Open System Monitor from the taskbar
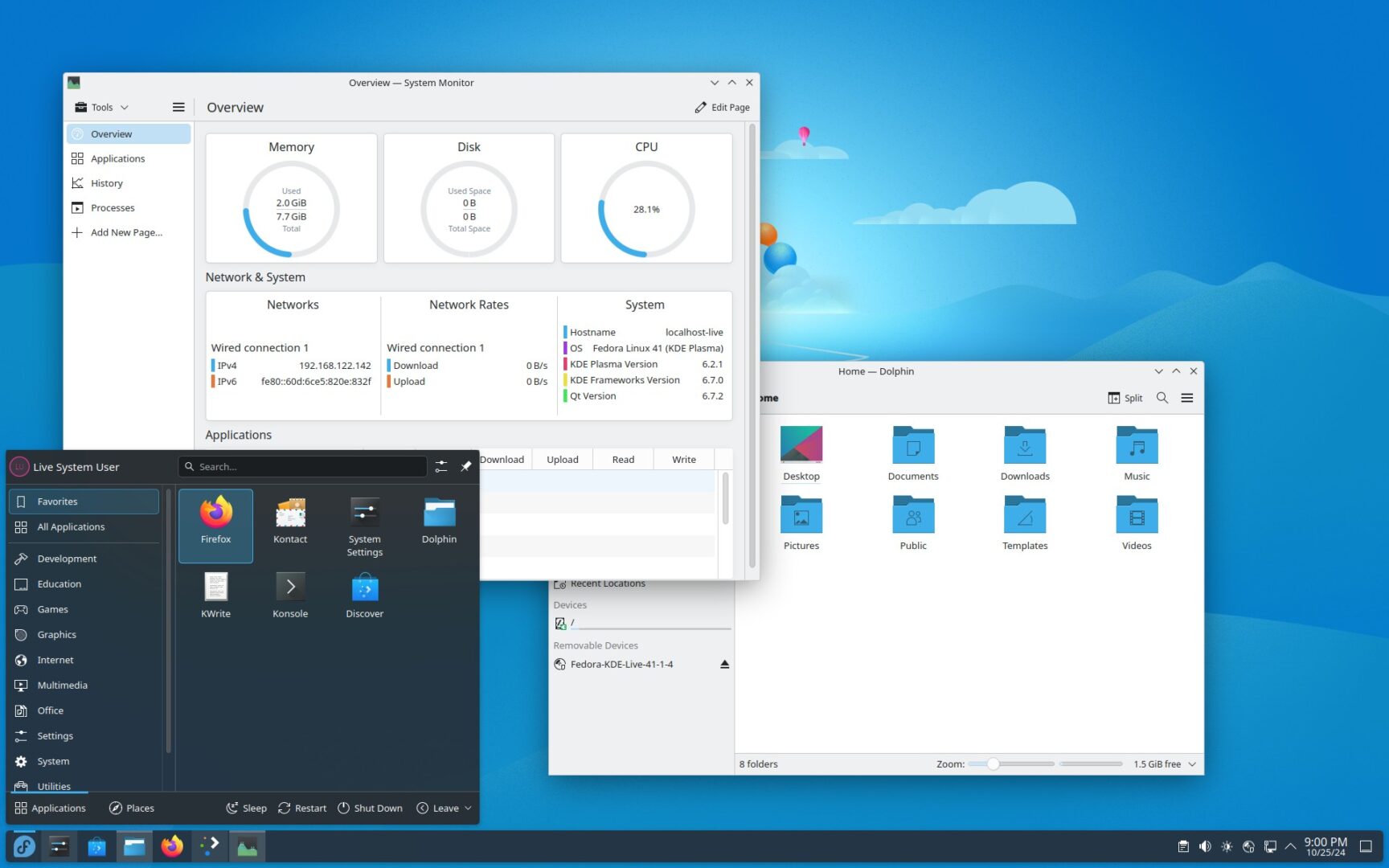1389x868 pixels. click(x=248, y=845)
